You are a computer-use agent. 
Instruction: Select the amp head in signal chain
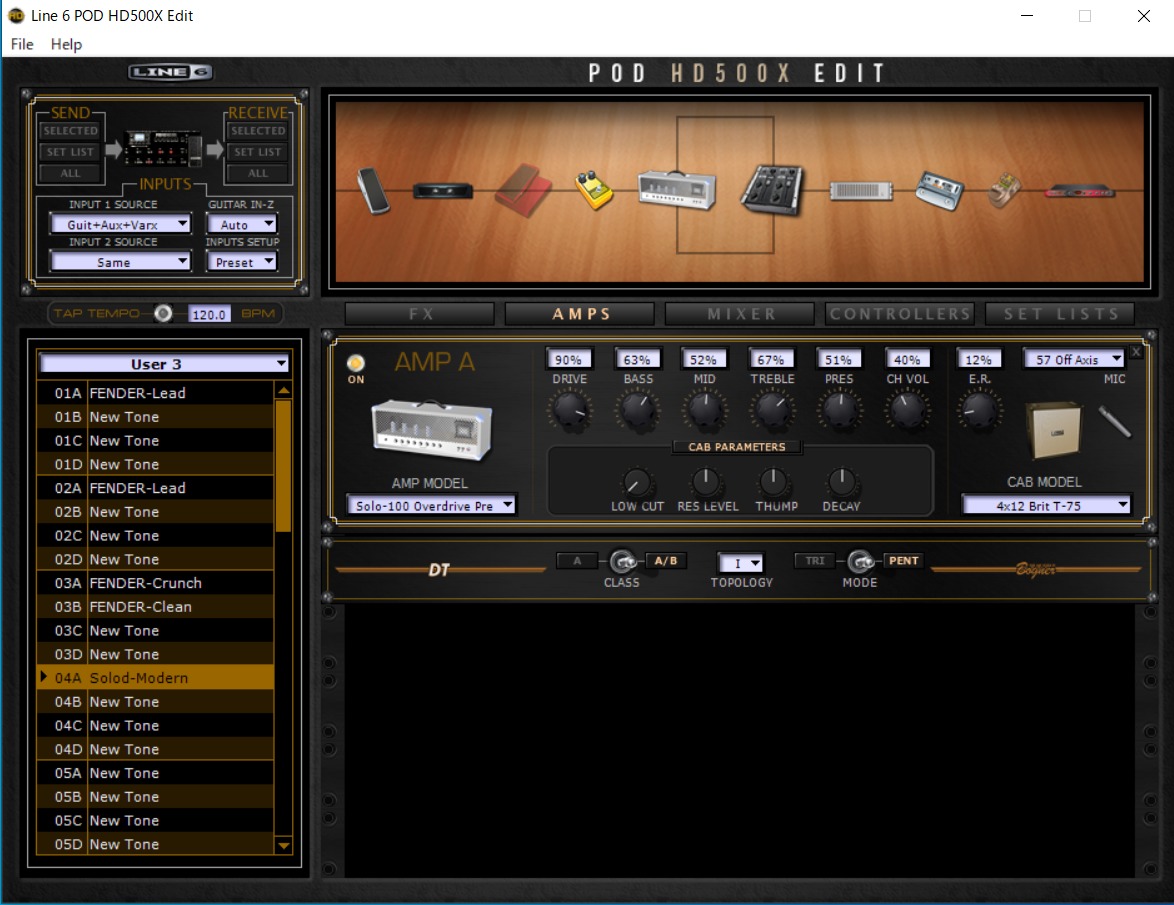point(677,189)
